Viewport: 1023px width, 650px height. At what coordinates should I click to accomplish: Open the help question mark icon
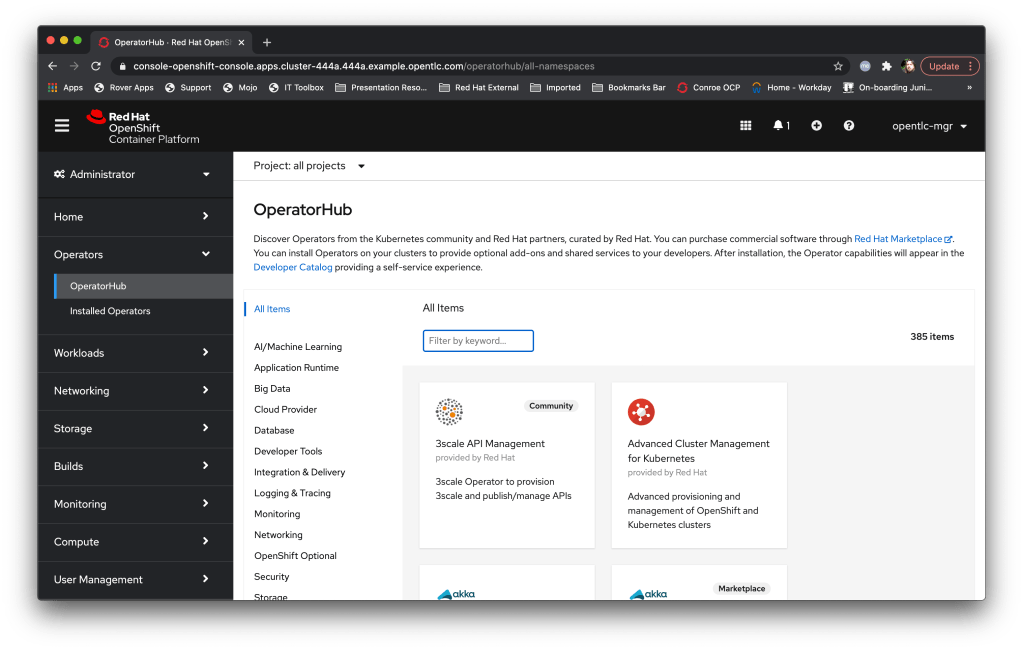click(849, 126)
